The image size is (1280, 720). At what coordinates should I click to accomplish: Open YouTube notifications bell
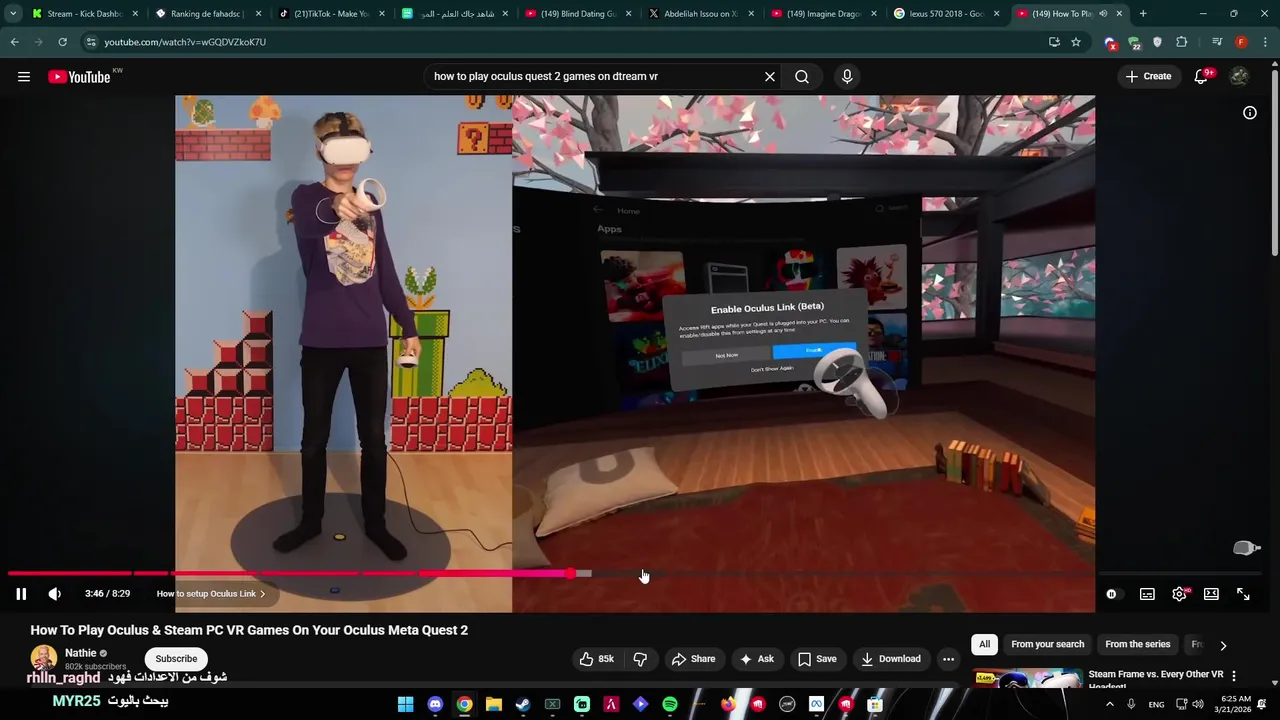click(1201, 77)
